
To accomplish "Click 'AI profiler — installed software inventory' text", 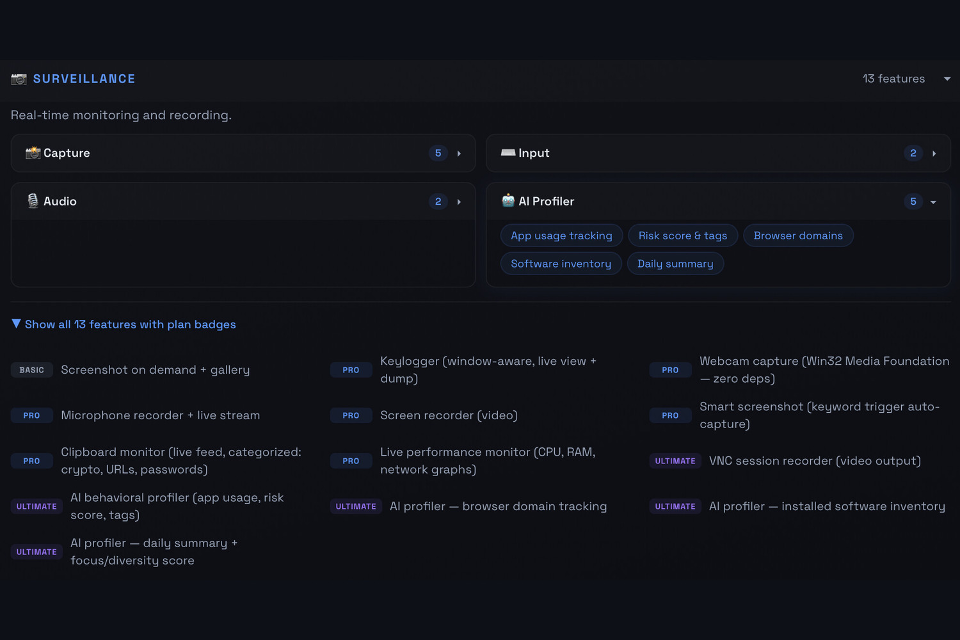I will (x=827, y=506).
